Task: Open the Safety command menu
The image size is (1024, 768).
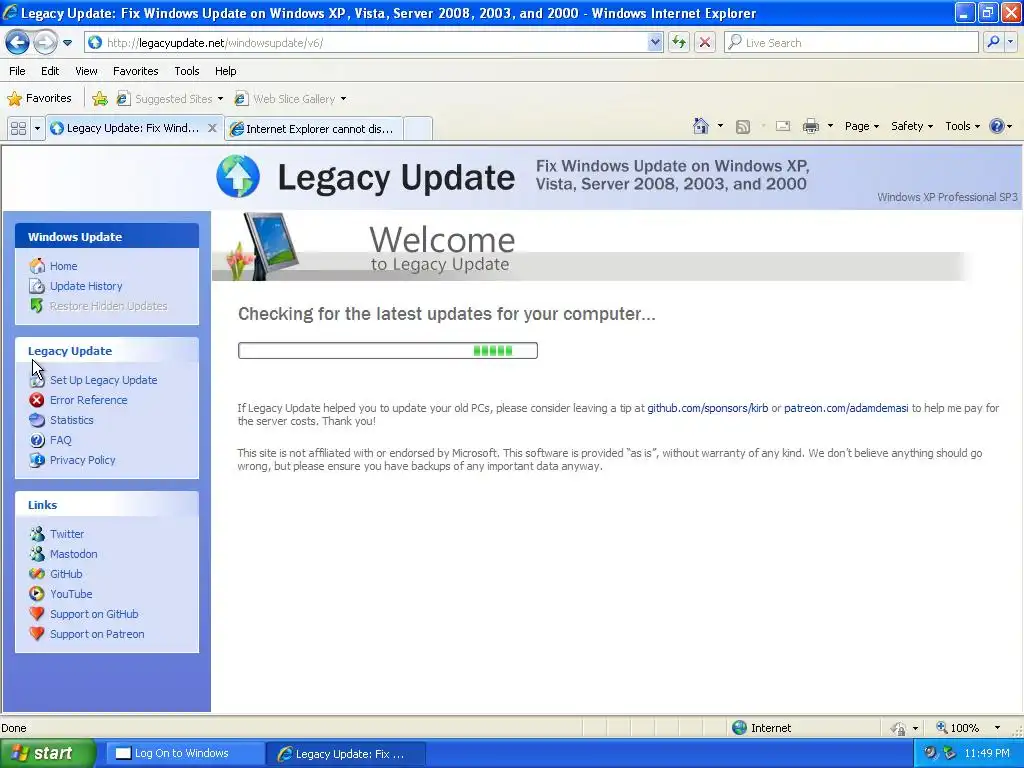Action: [912, 126]
